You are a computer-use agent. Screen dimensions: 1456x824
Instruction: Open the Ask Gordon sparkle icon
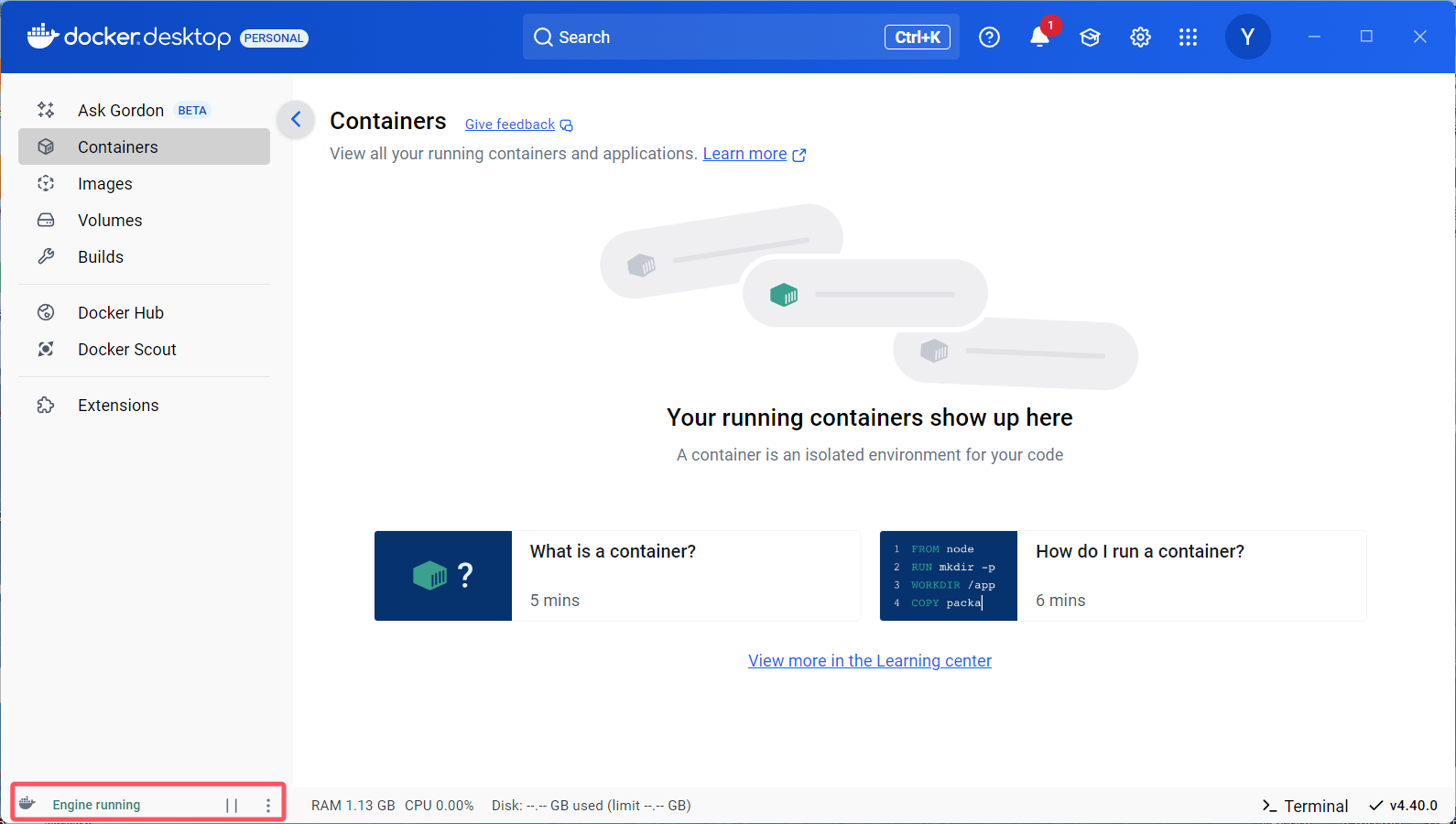click(x=46, y=110)
